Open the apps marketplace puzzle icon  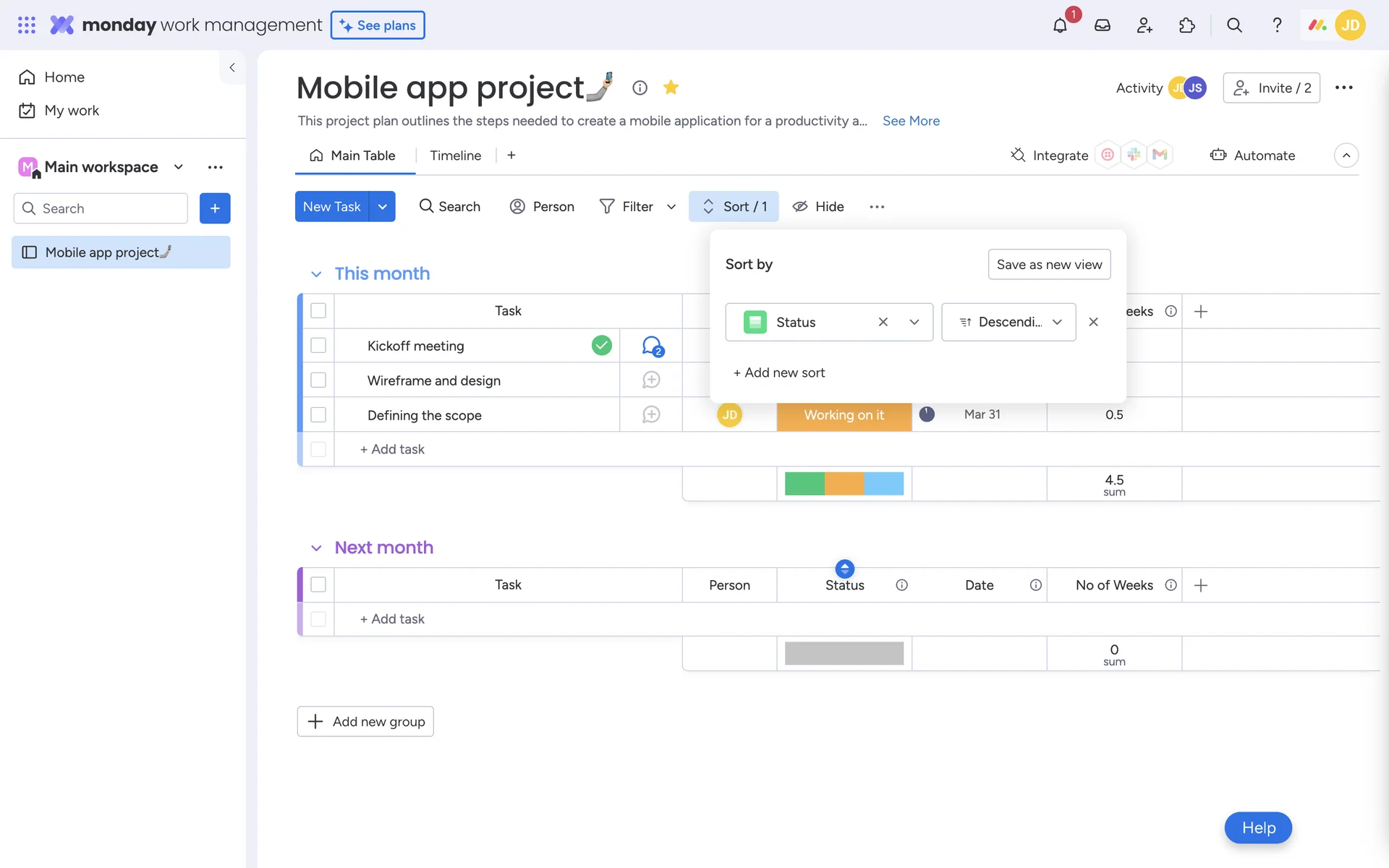[1186, 25]
